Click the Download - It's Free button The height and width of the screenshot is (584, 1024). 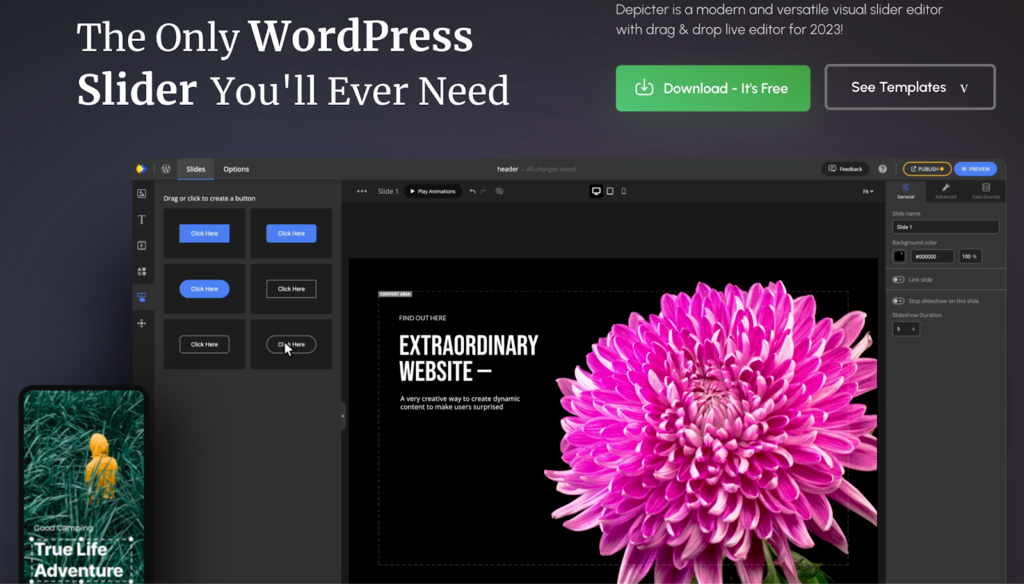(712, 88)
